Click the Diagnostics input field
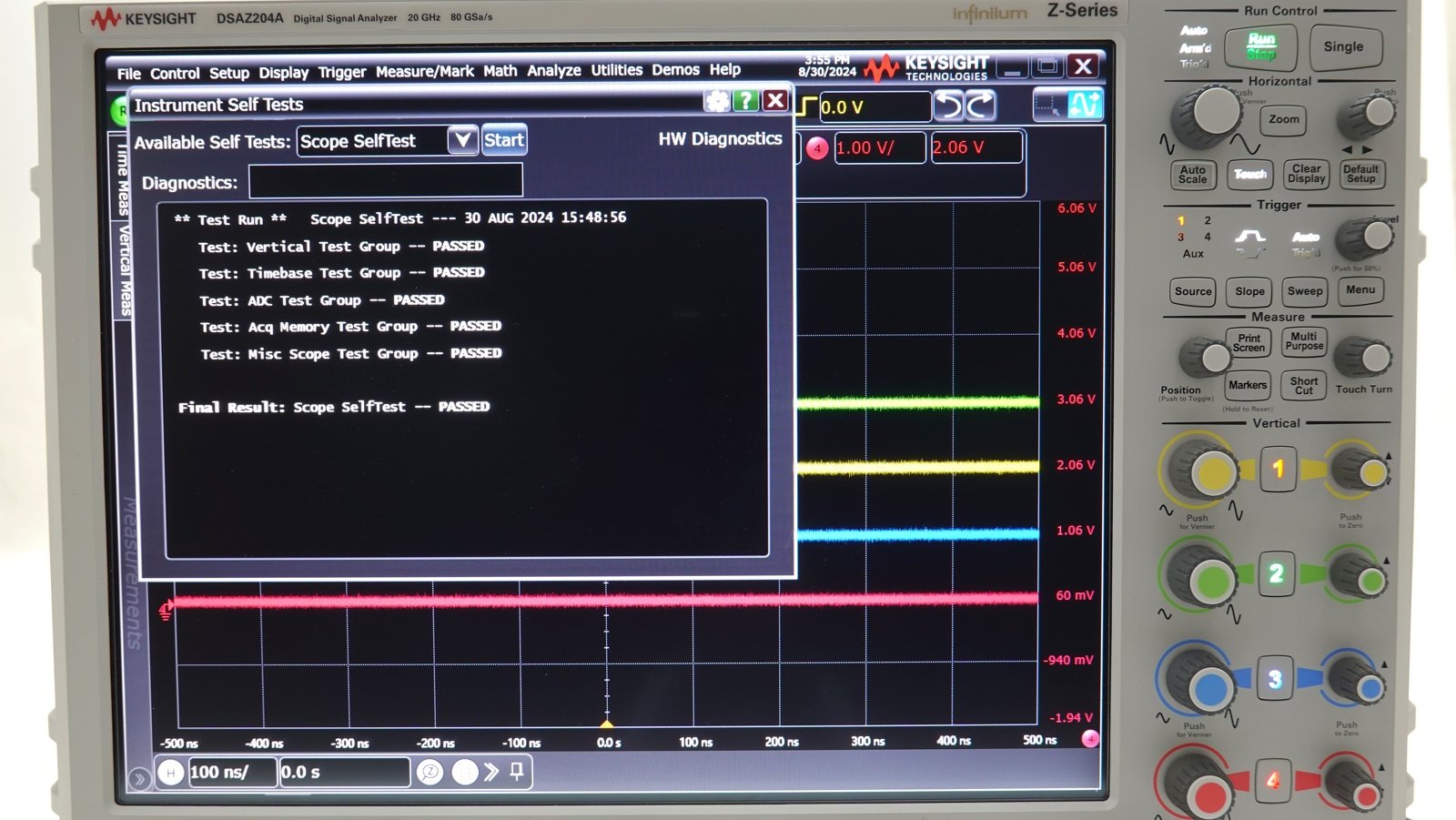The image size is (1456, 820). coord(386,180)
